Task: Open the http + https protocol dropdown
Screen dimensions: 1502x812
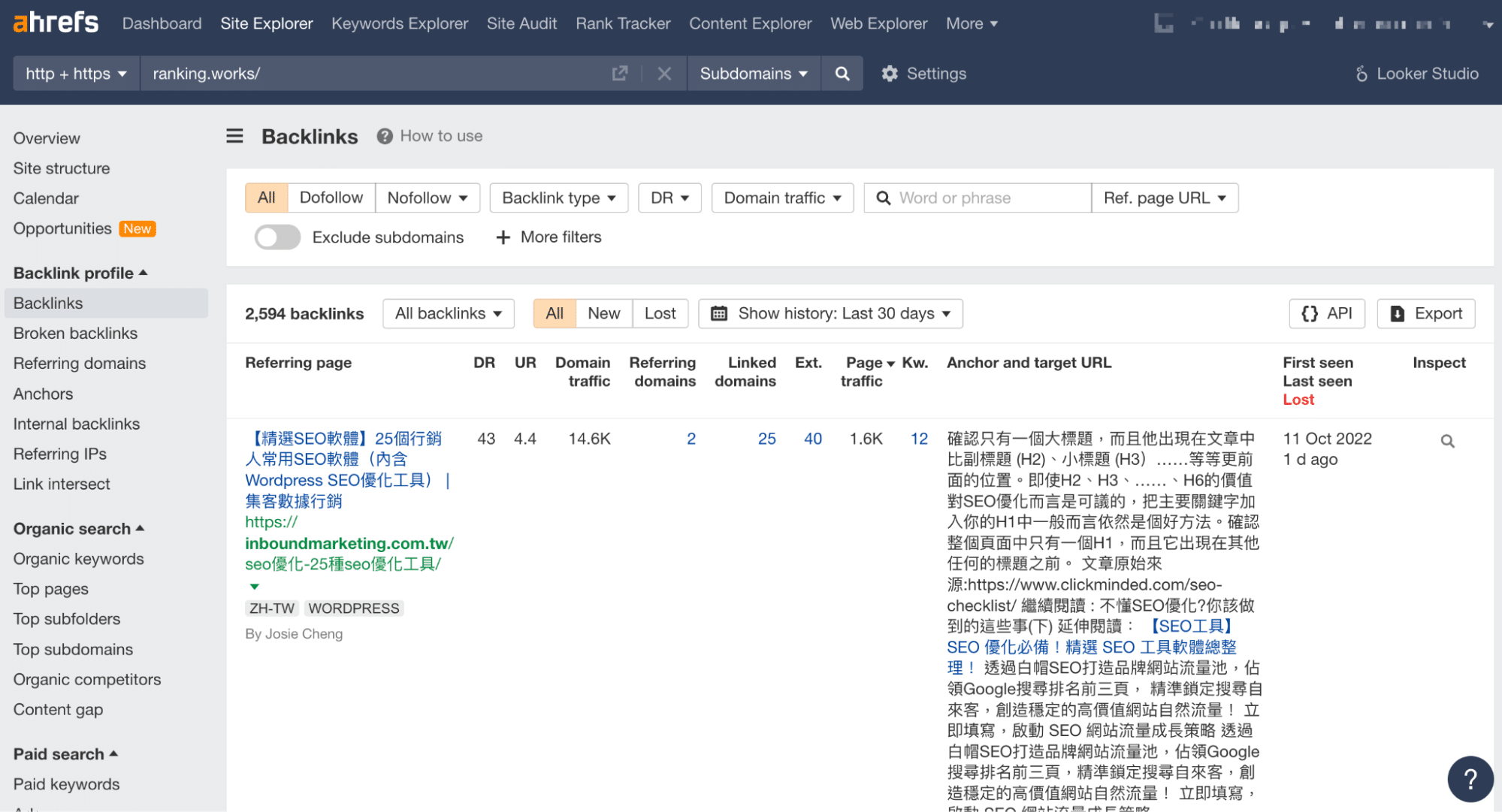Action: [x=76, y=74]
